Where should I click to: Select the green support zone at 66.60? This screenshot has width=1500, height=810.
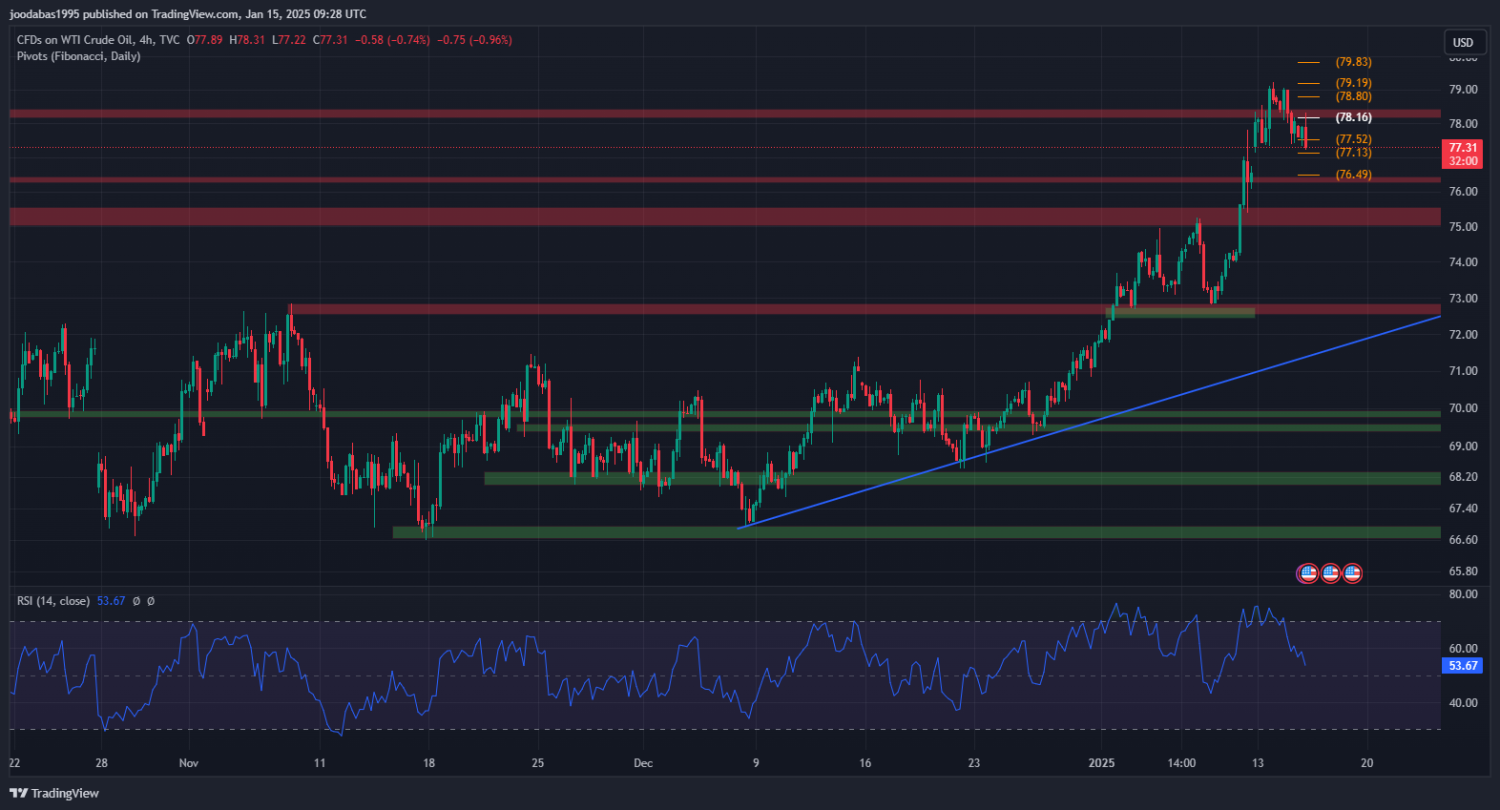pyautogui.click(x=916, y=532)
